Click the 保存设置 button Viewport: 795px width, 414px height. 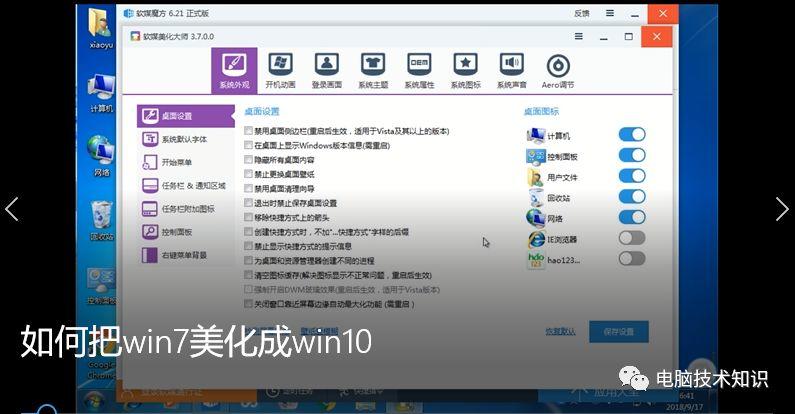(x=619, y=332)
